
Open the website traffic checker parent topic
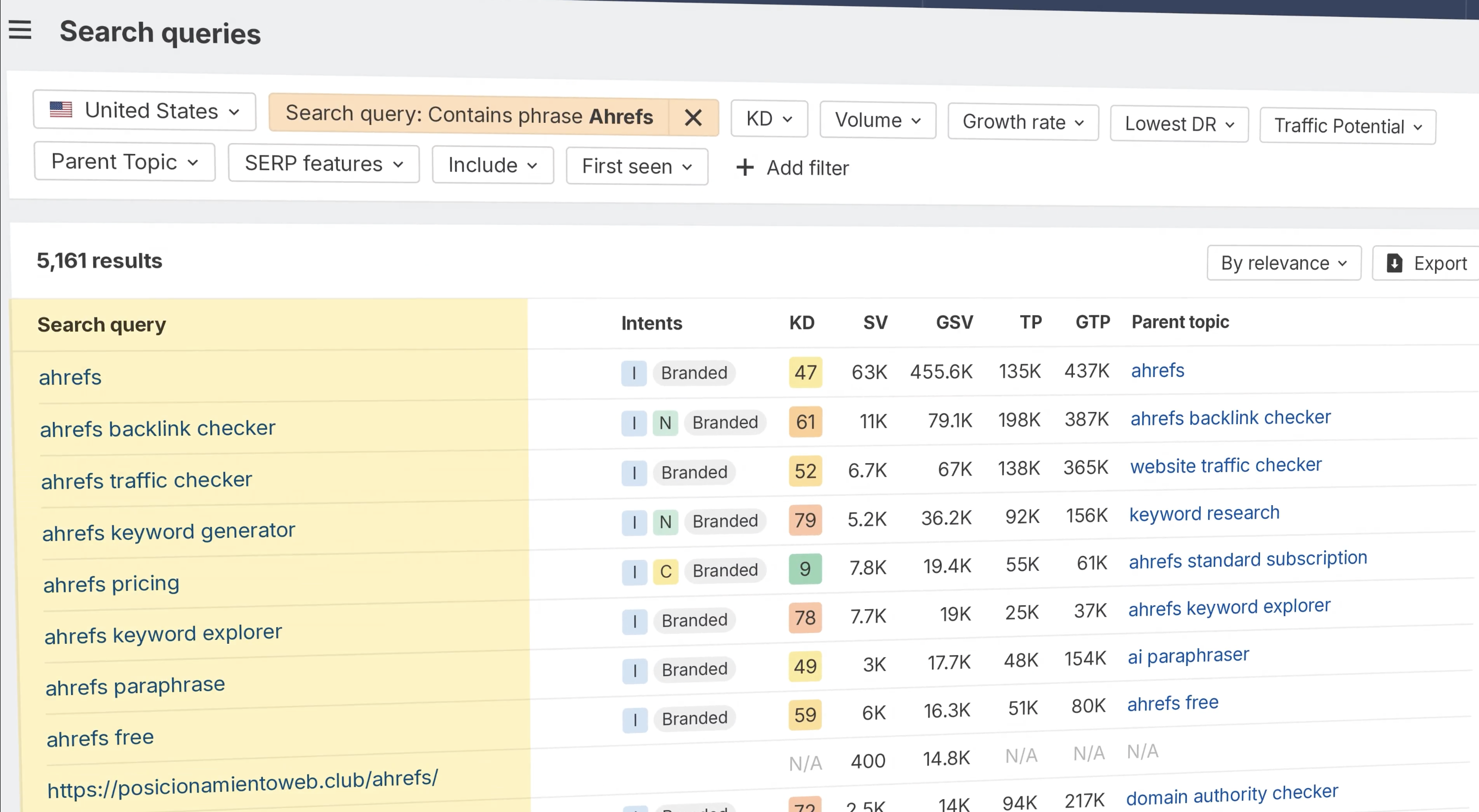pos(1226,465)
